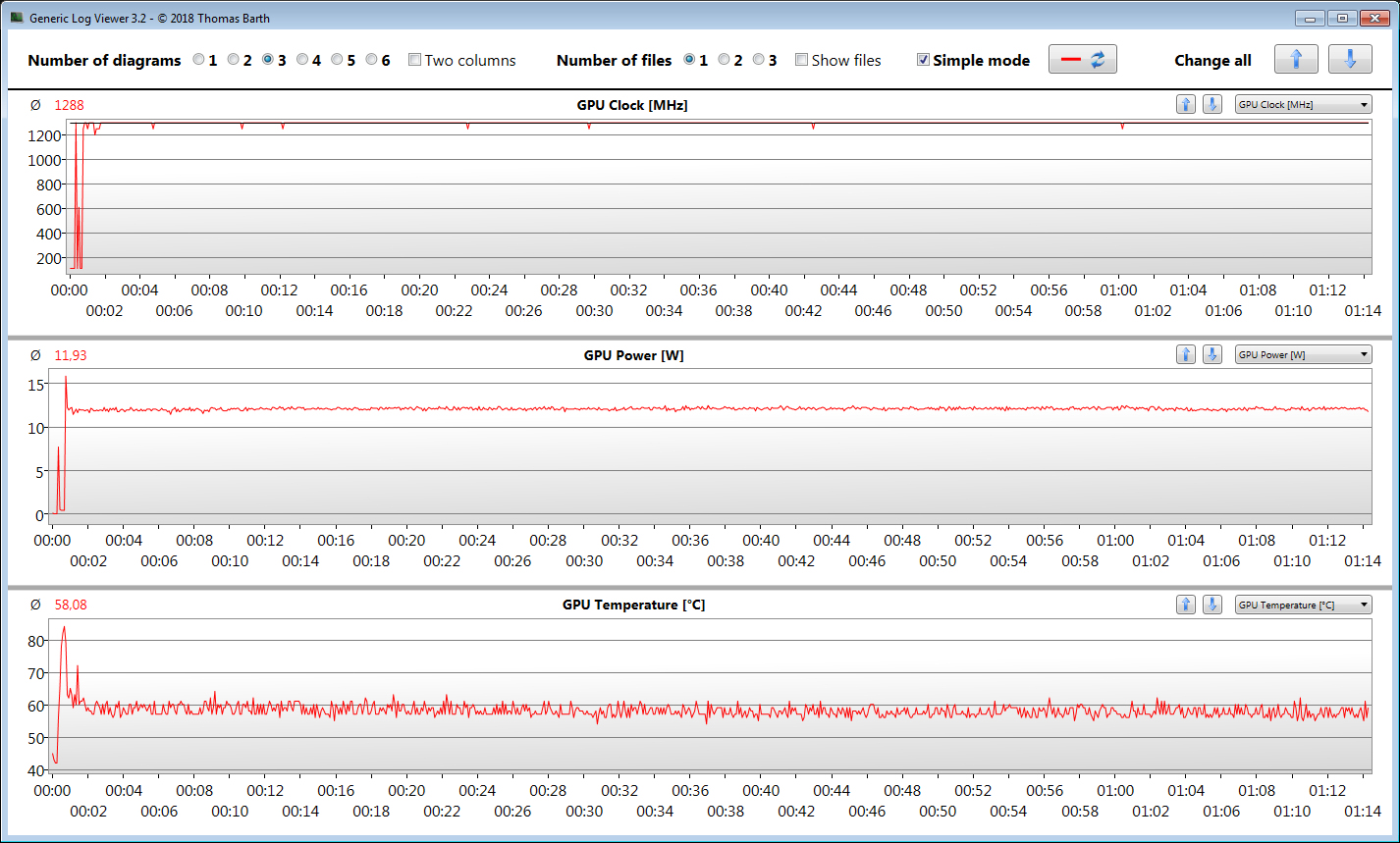This screenshot has height=843, width=1400.
Task: Click the Generic Log Viewer title bar app icon
Action: pos(17,18)
